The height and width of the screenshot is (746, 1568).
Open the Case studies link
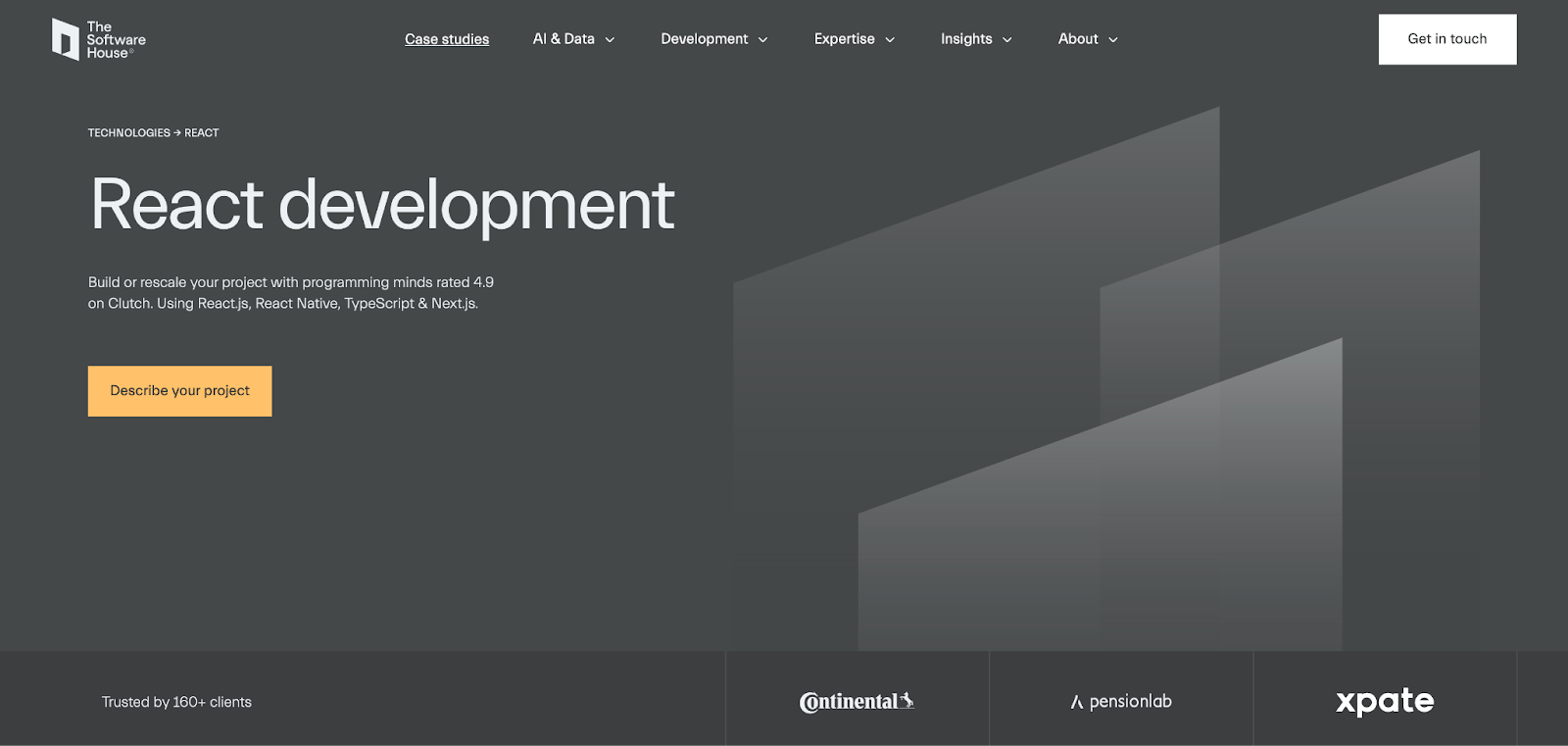tap(447, 39)
